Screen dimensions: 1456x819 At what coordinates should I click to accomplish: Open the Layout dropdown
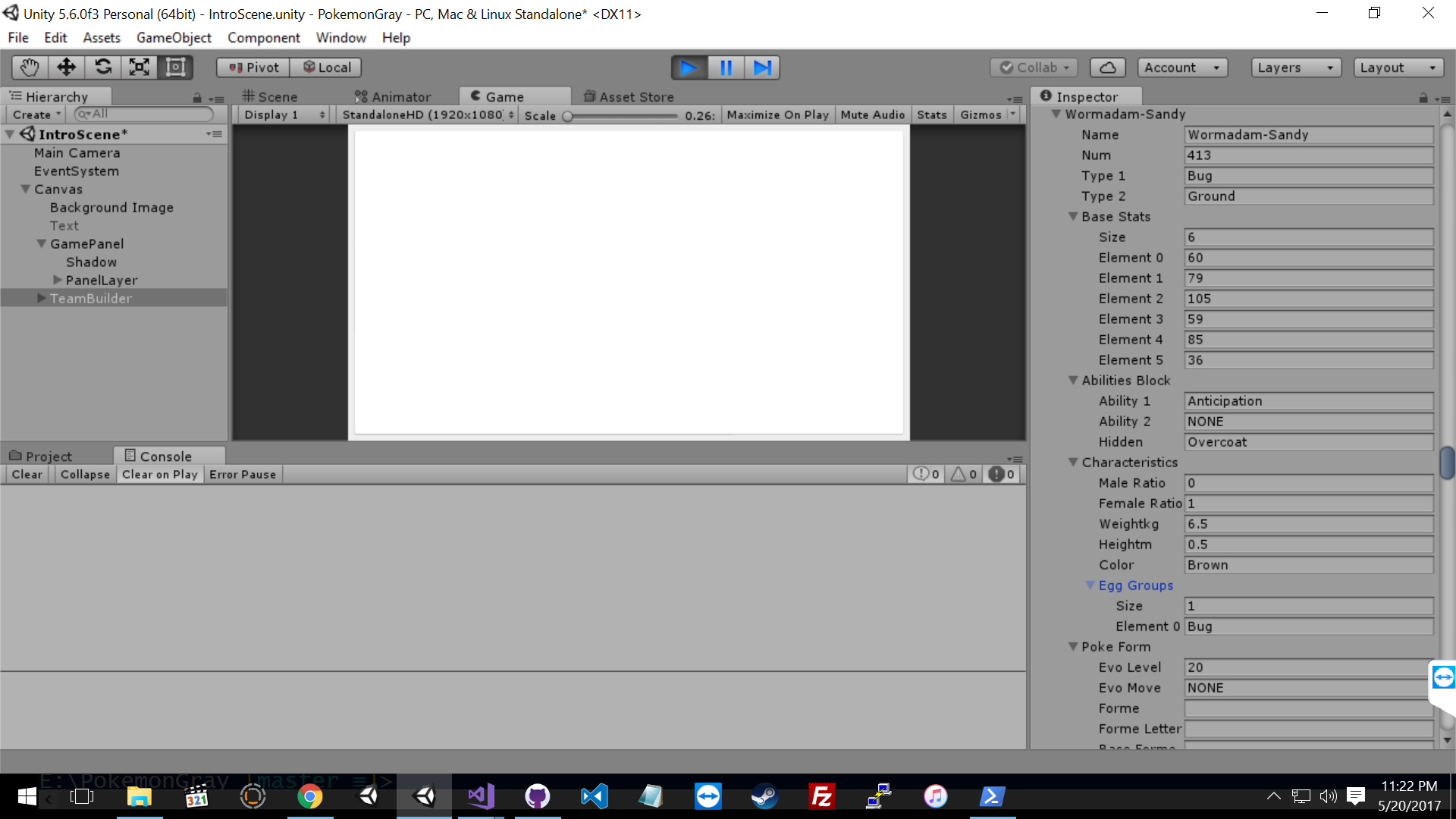pyautogui.click(x=1398, y=67)
